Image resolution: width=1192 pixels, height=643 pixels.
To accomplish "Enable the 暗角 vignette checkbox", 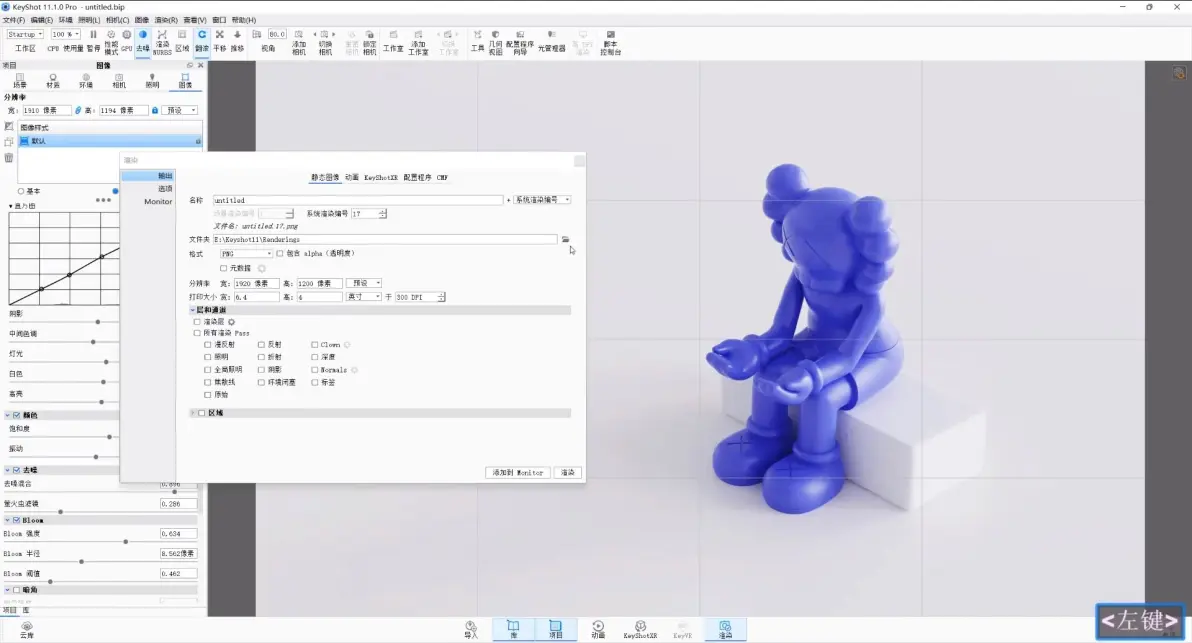I will pos(17,590).
